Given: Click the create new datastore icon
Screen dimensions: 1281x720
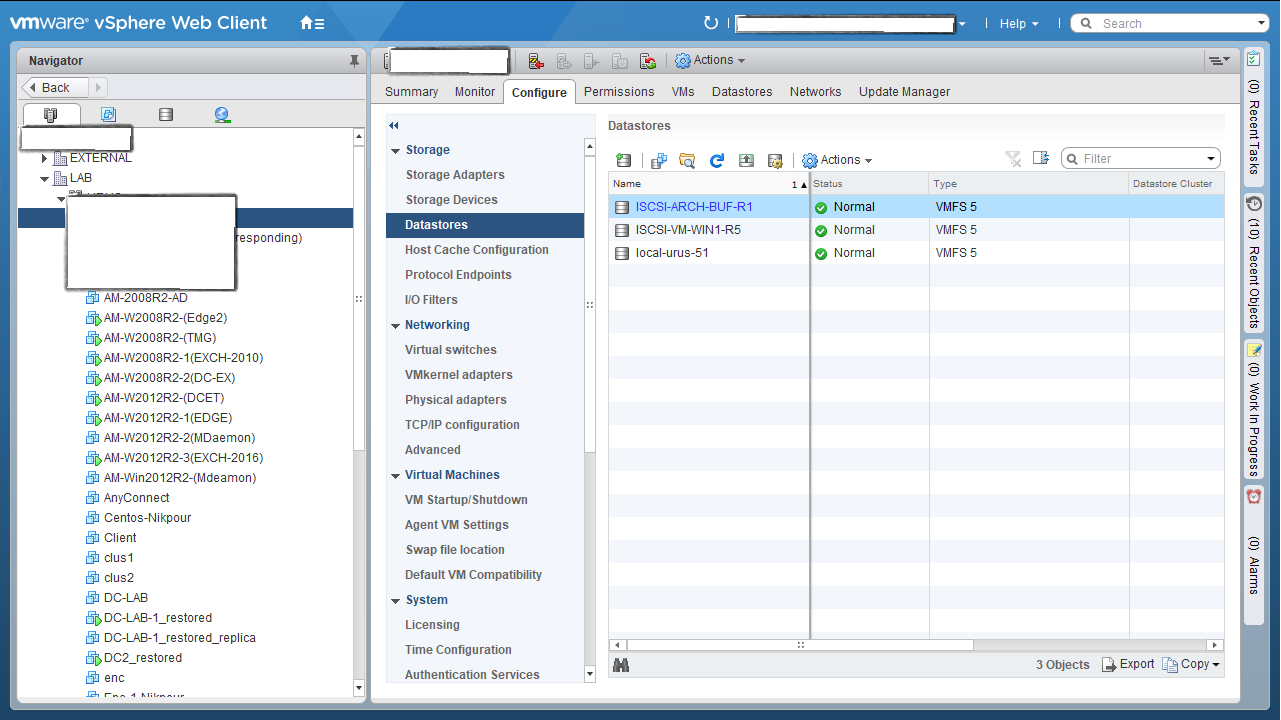Looking at the screenshot, I should (x=624, y=160).
